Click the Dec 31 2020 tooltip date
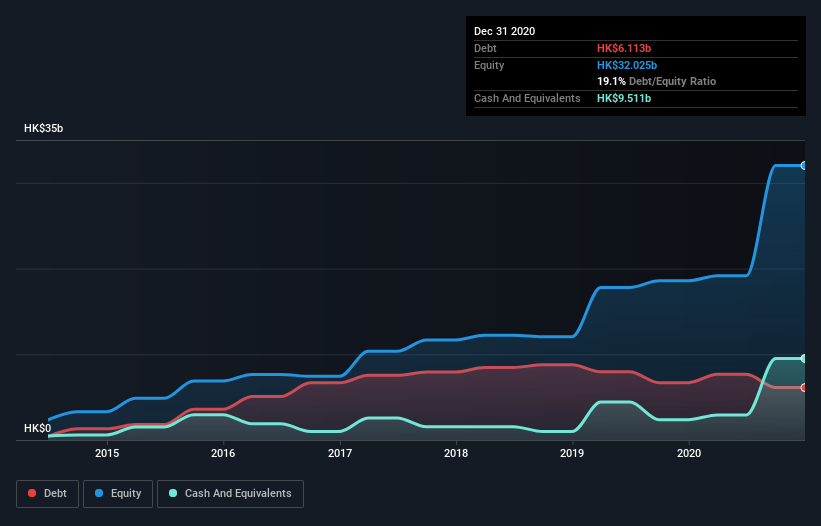The width and height of the screenshot is (821, 526). pyautogui.click(x=505, y=31)
